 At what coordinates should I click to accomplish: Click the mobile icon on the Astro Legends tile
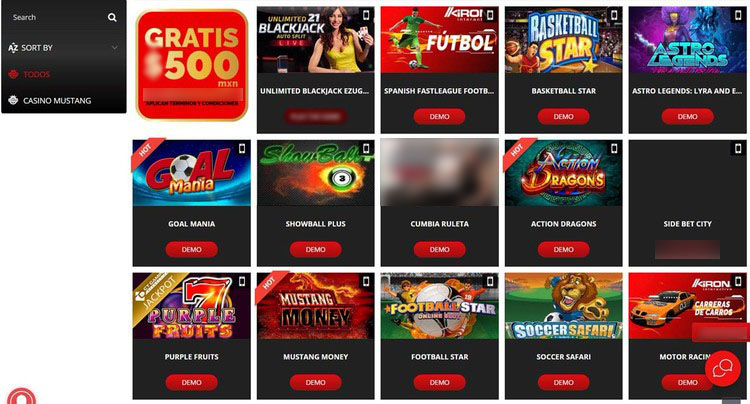tap(738, 15)
